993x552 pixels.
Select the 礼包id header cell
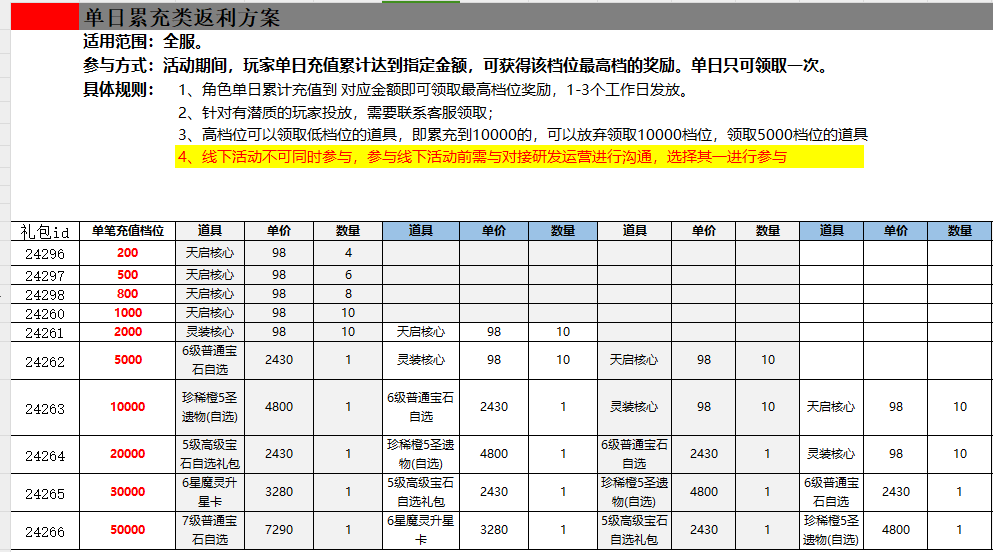(x=45, y=231)
